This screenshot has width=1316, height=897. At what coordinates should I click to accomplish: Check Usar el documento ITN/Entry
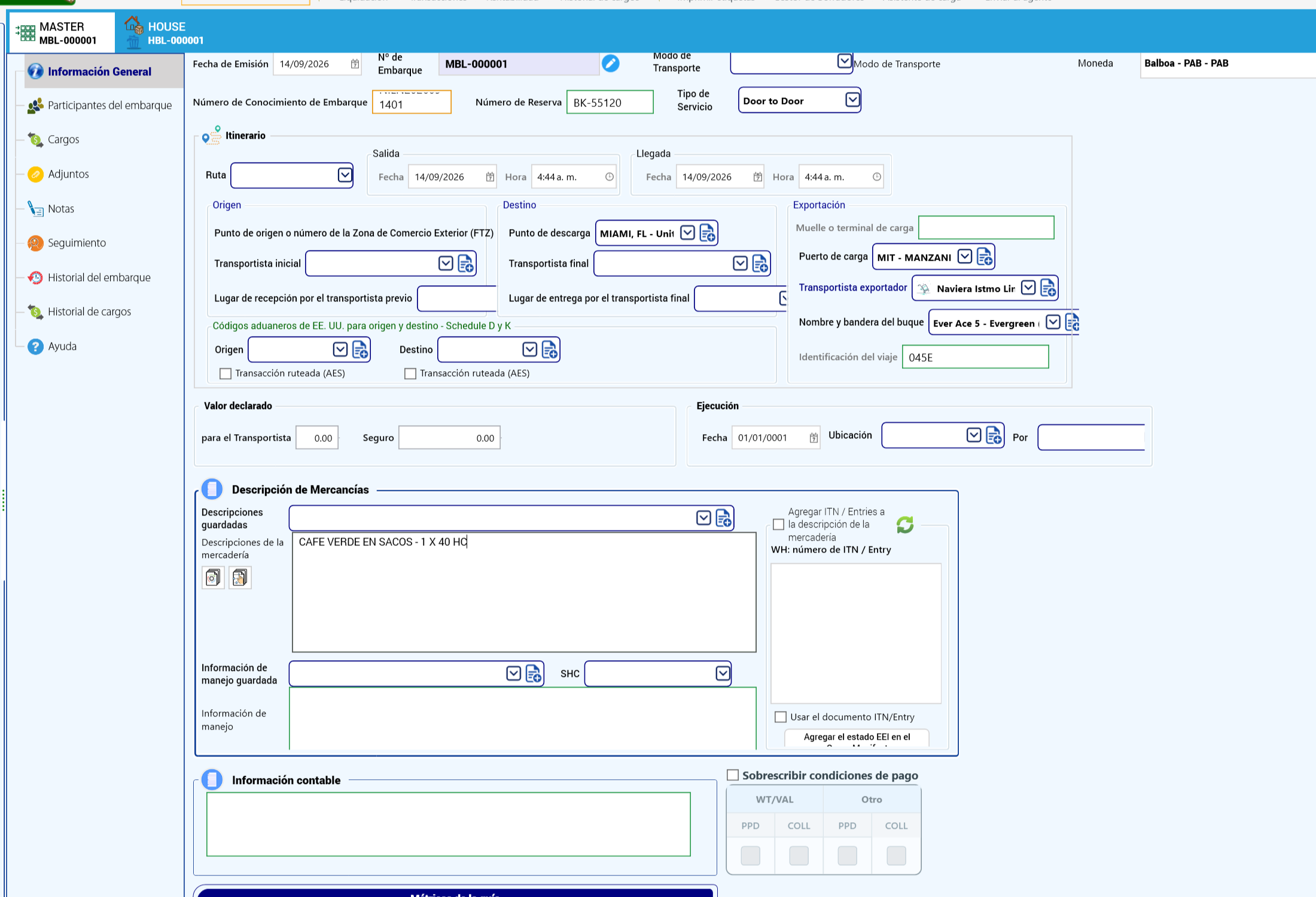pyautogui.click(x=781, y=717)
